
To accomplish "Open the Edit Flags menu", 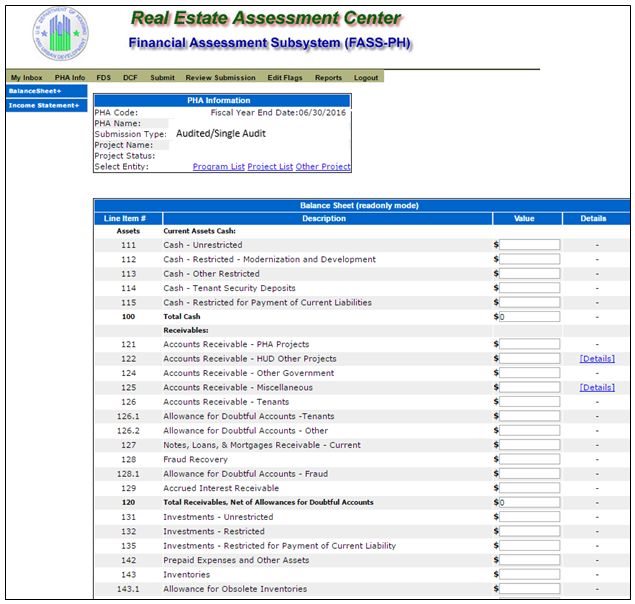I will coord(286,77).
